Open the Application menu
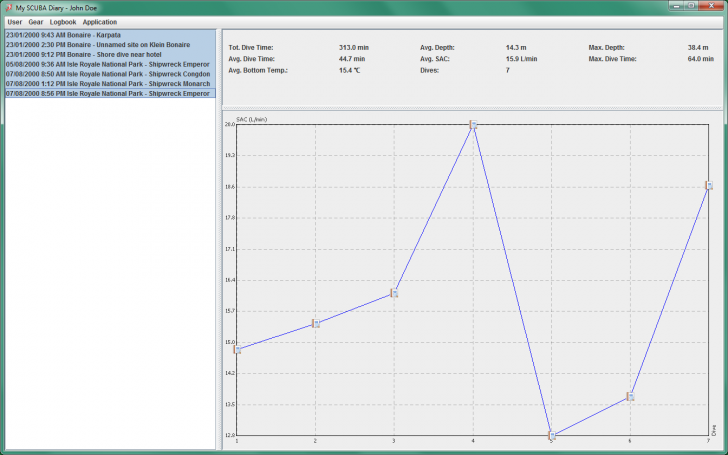728x455 pixels. 100,21
